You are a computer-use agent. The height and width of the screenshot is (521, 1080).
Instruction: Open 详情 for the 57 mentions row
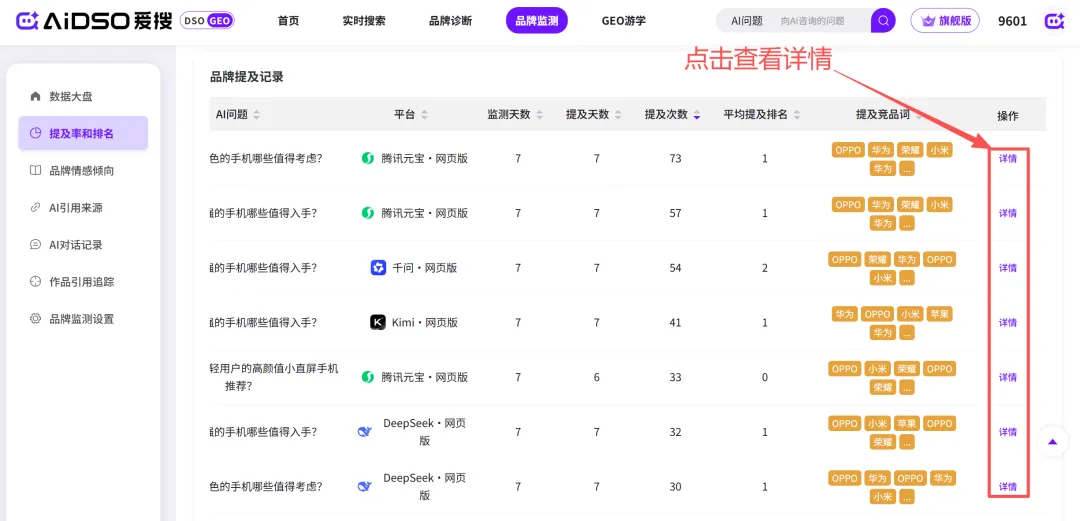point(1008,214)
